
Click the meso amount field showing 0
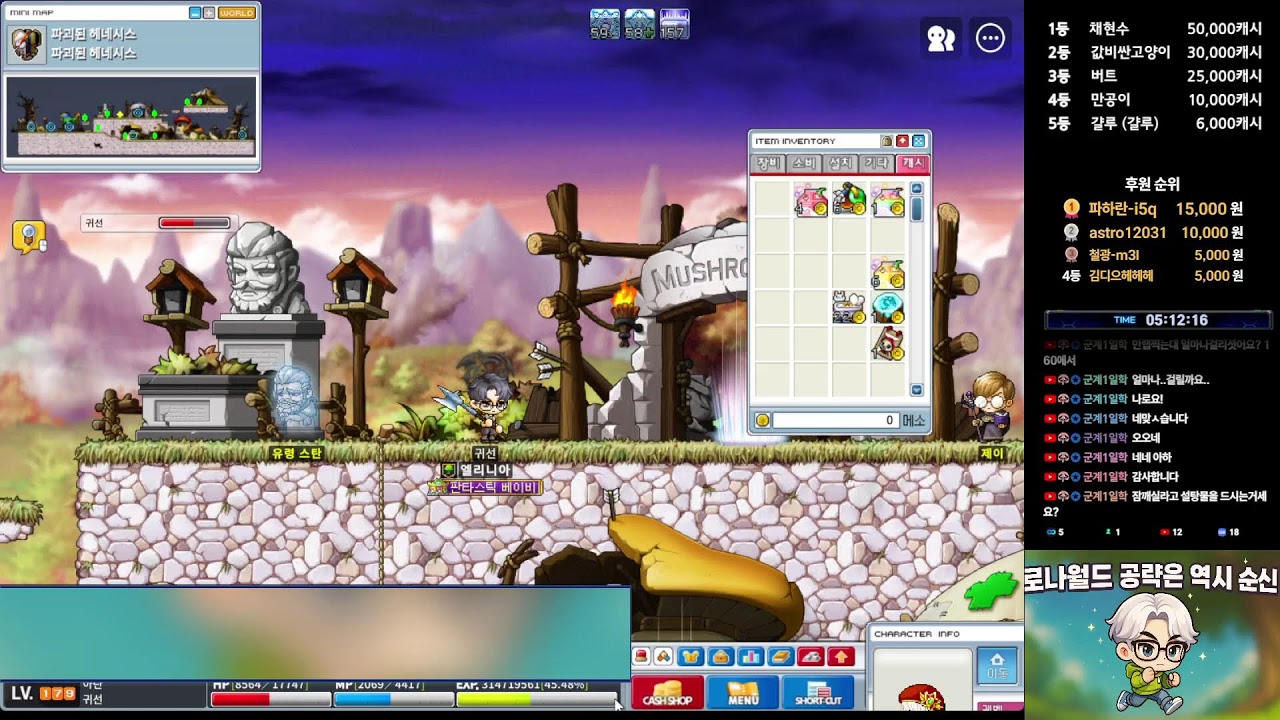pos(834,420)
